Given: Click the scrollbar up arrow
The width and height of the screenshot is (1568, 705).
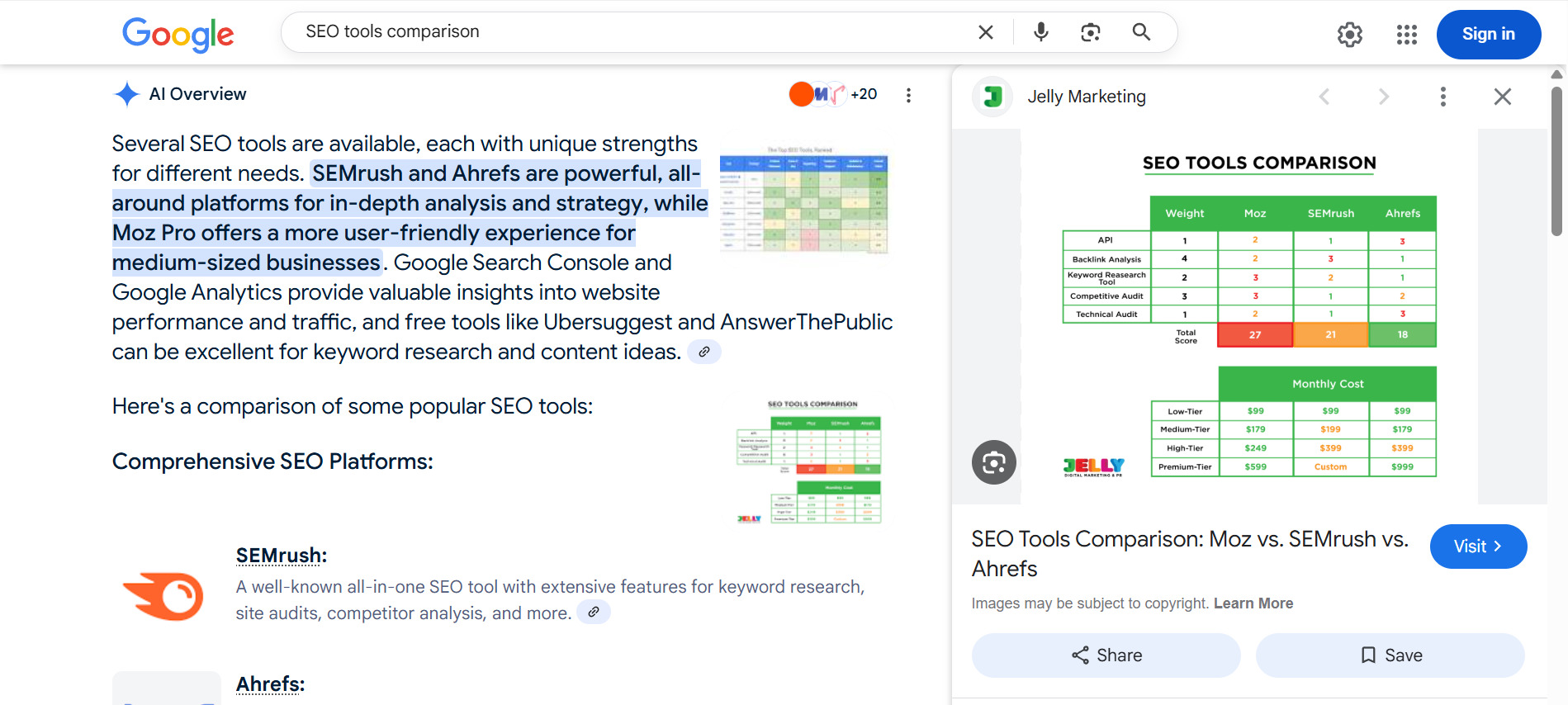Looking at the screenshot, I should click(x=1556, y=74).
